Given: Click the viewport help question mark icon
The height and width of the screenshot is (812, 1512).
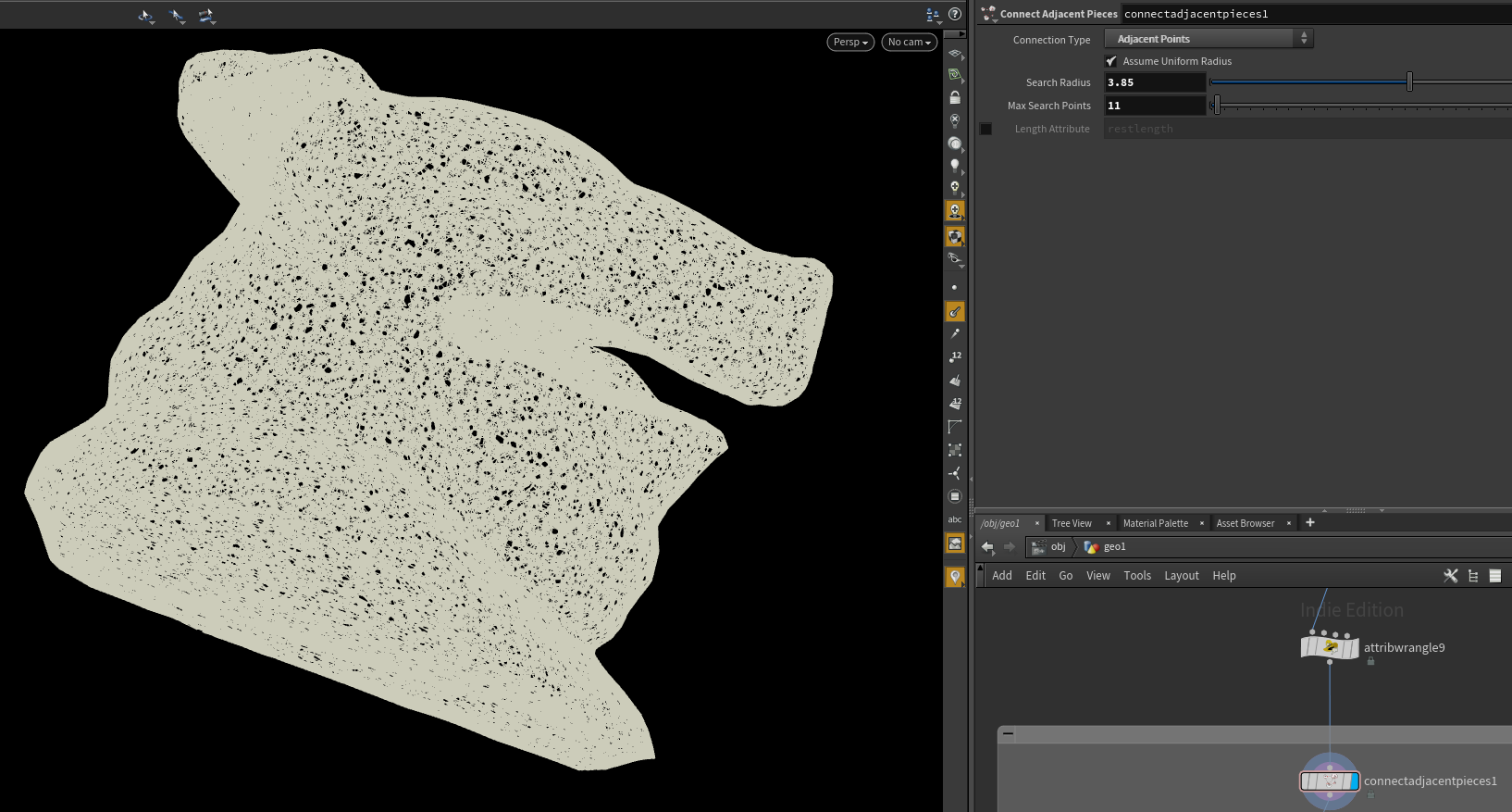Looking at the screenshot, I should click(955, 14).
